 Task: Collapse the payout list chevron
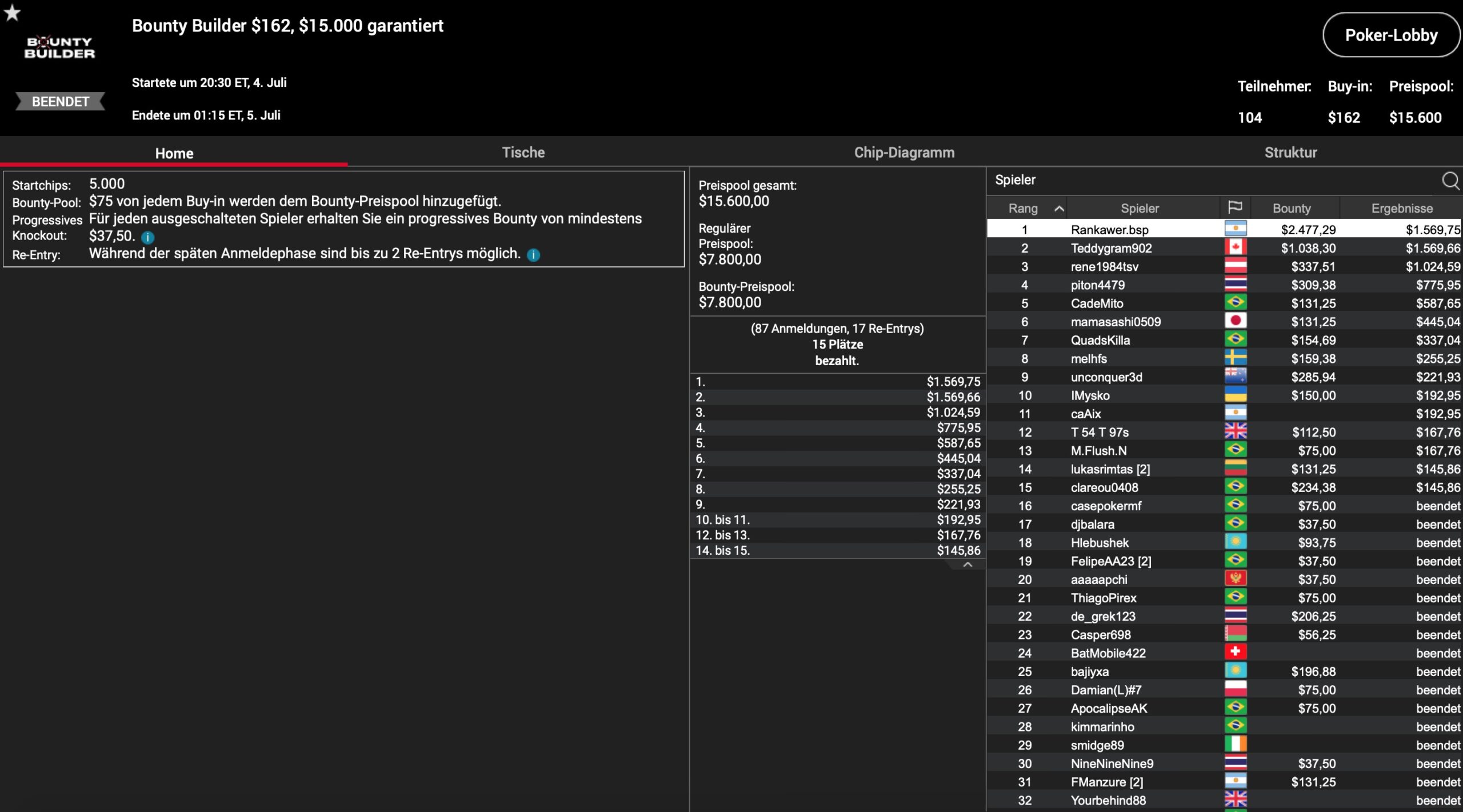click(x=967, y=565)
